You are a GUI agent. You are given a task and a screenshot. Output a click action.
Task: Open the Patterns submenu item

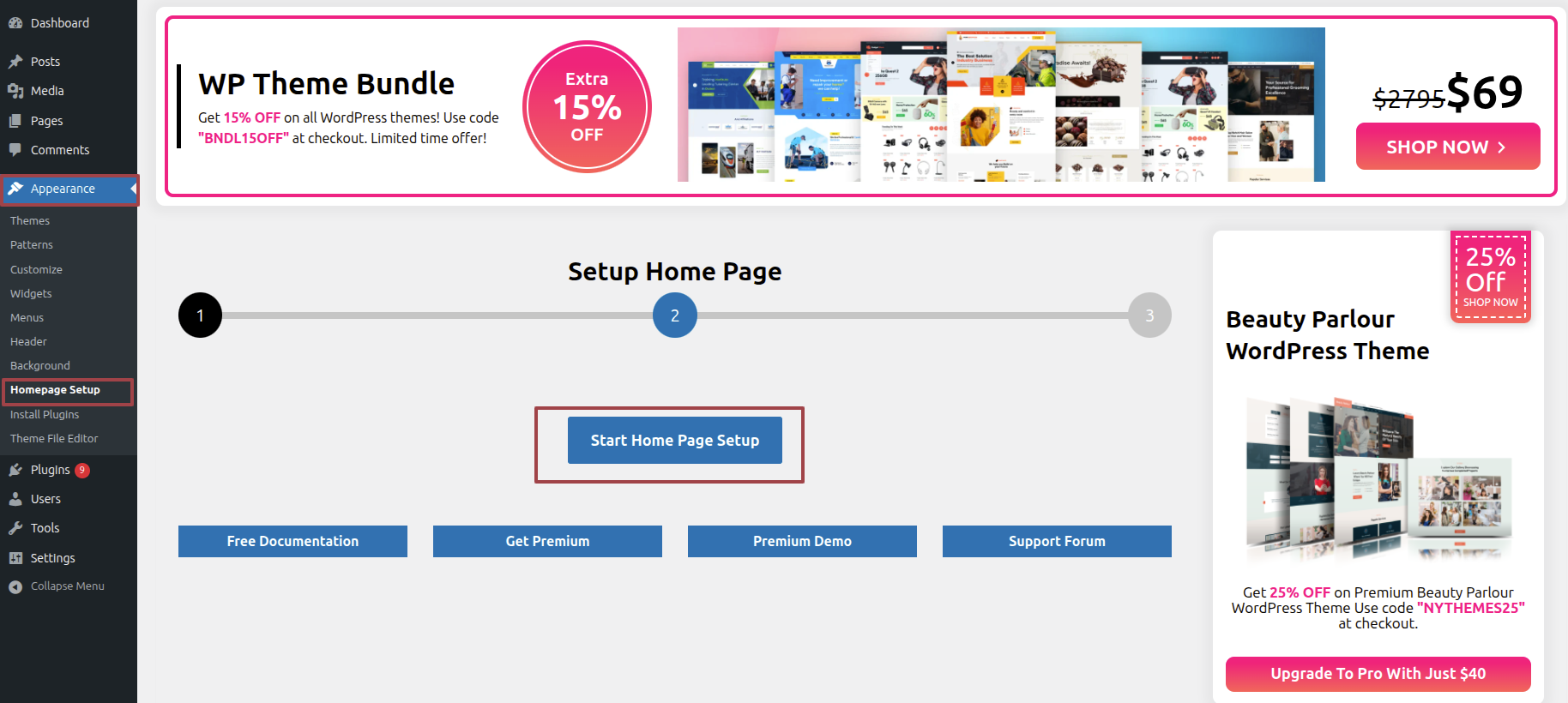point(32,245)
